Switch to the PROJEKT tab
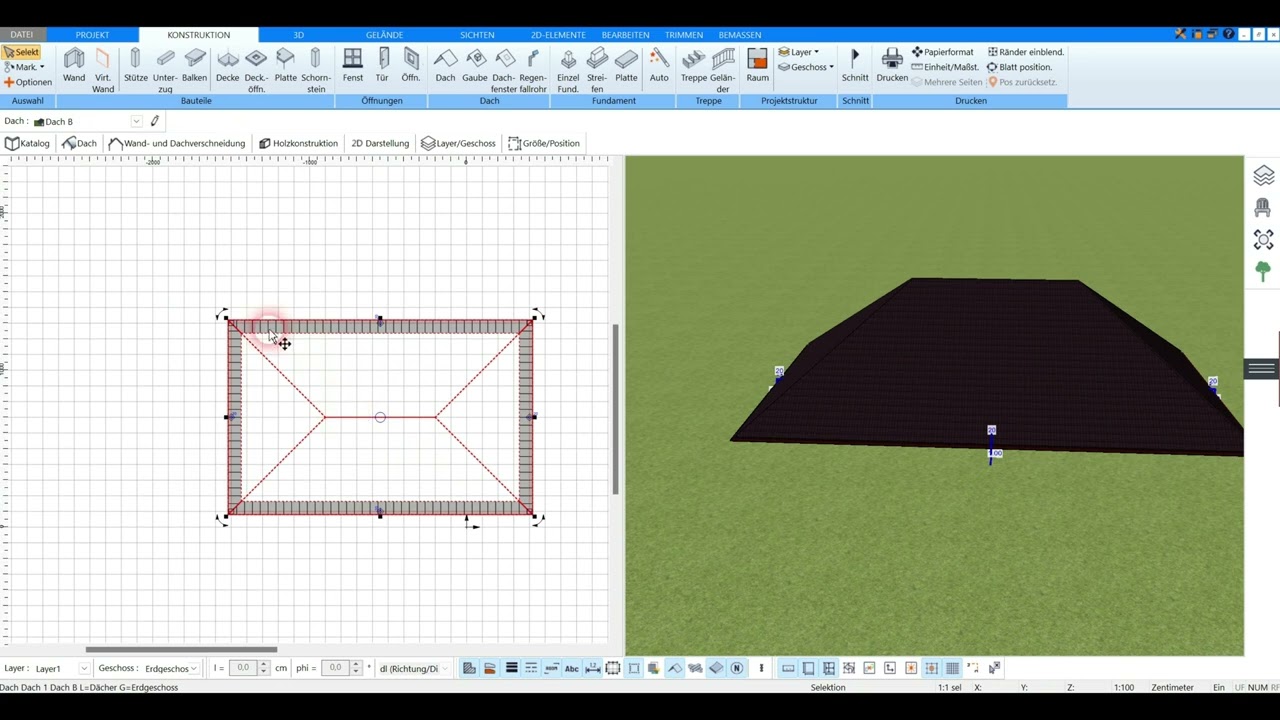This screenshot has height=720, width=1280. click(92, 35)
